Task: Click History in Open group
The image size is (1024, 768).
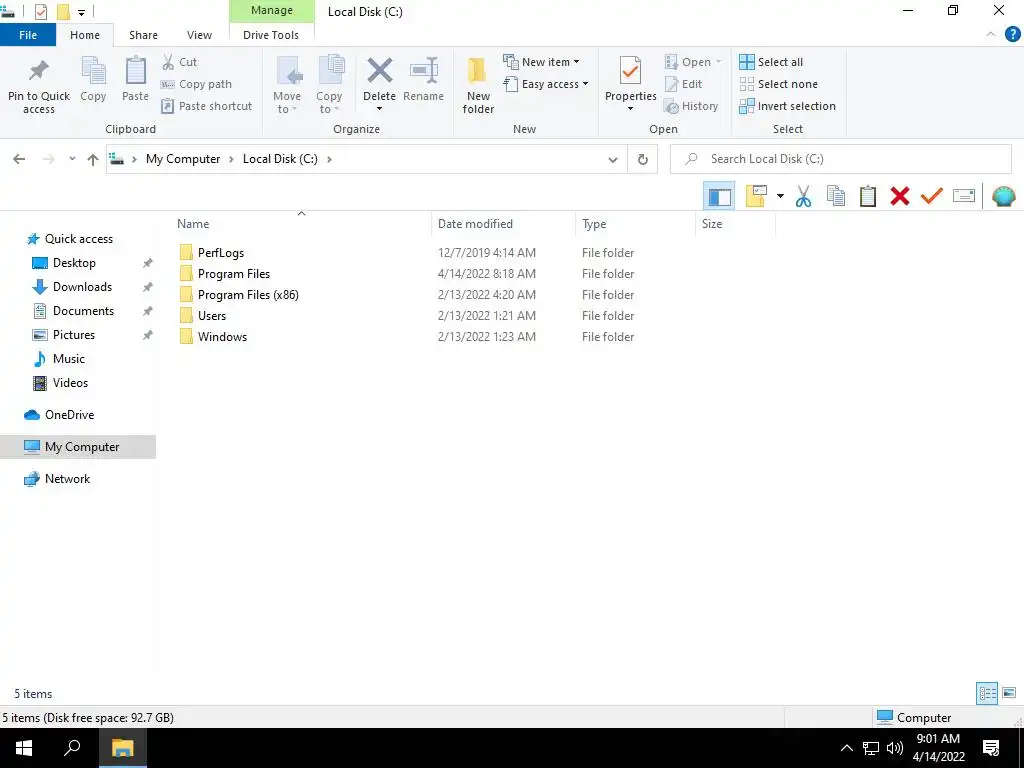Action: coord(691,106)
